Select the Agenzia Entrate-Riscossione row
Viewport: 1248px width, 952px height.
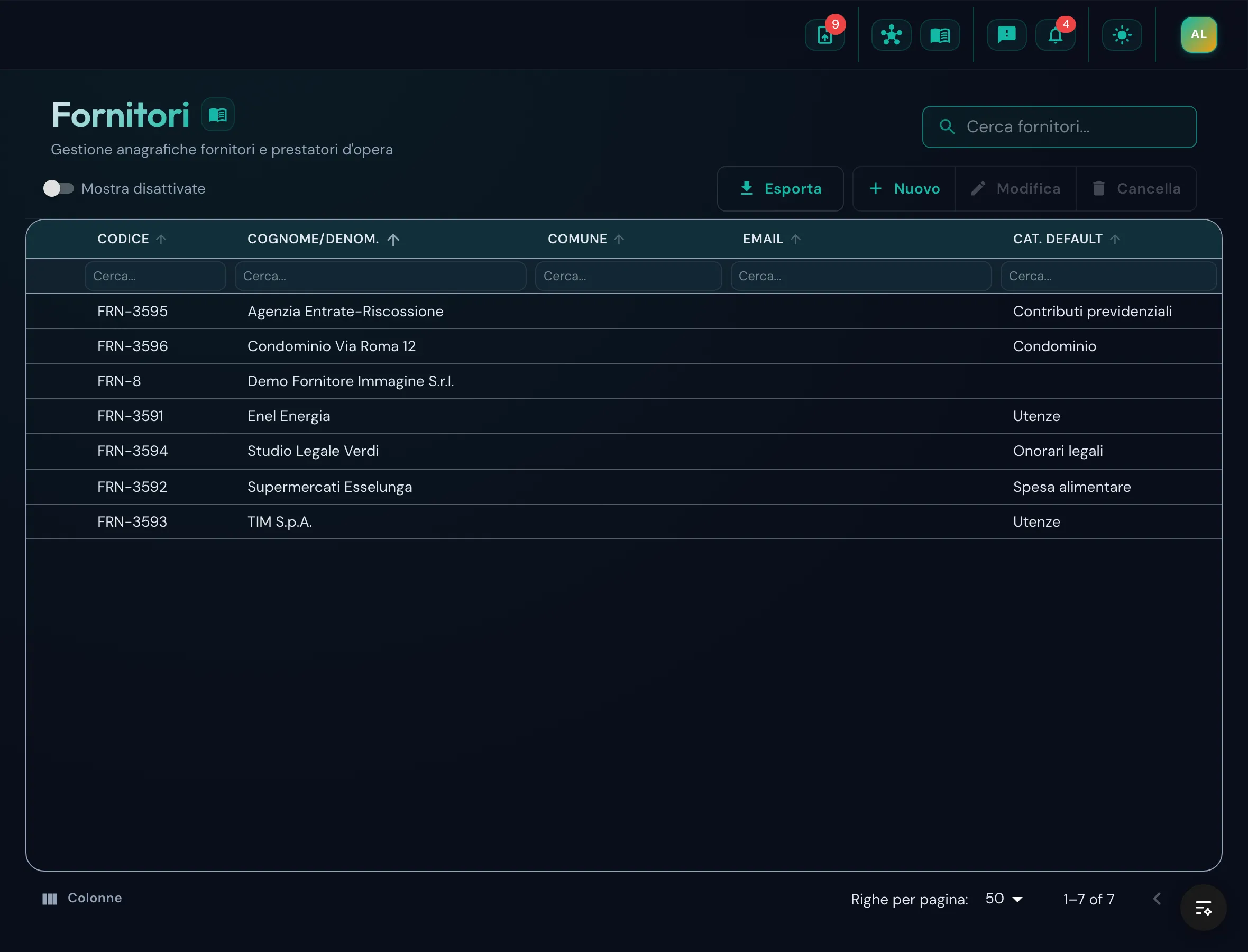coord(623,311)
